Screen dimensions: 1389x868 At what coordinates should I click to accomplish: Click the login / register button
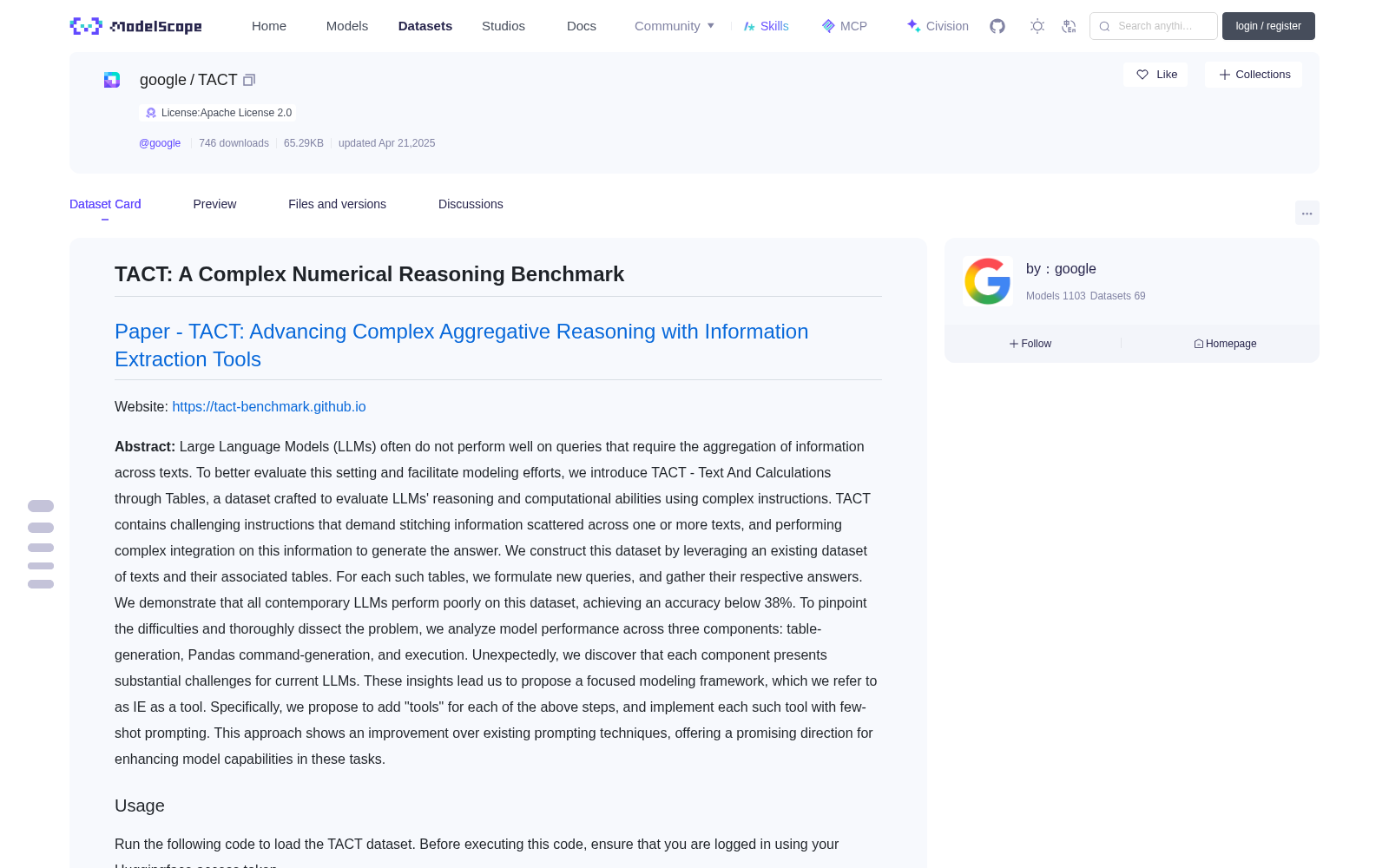[x=1268, y=26]
